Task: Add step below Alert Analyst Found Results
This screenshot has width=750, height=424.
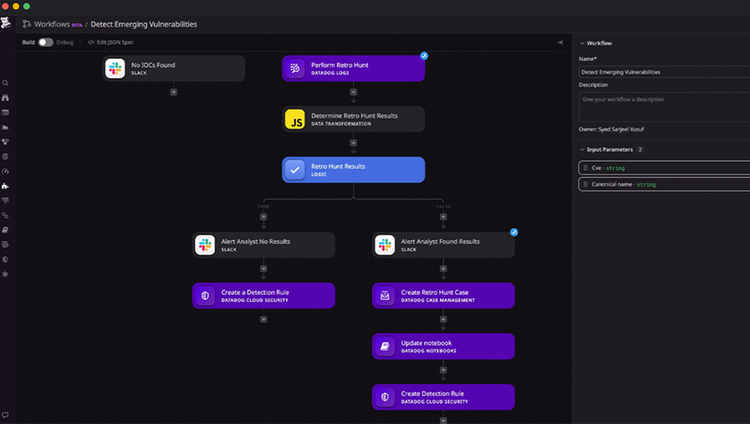Action: tap(443, 268)
